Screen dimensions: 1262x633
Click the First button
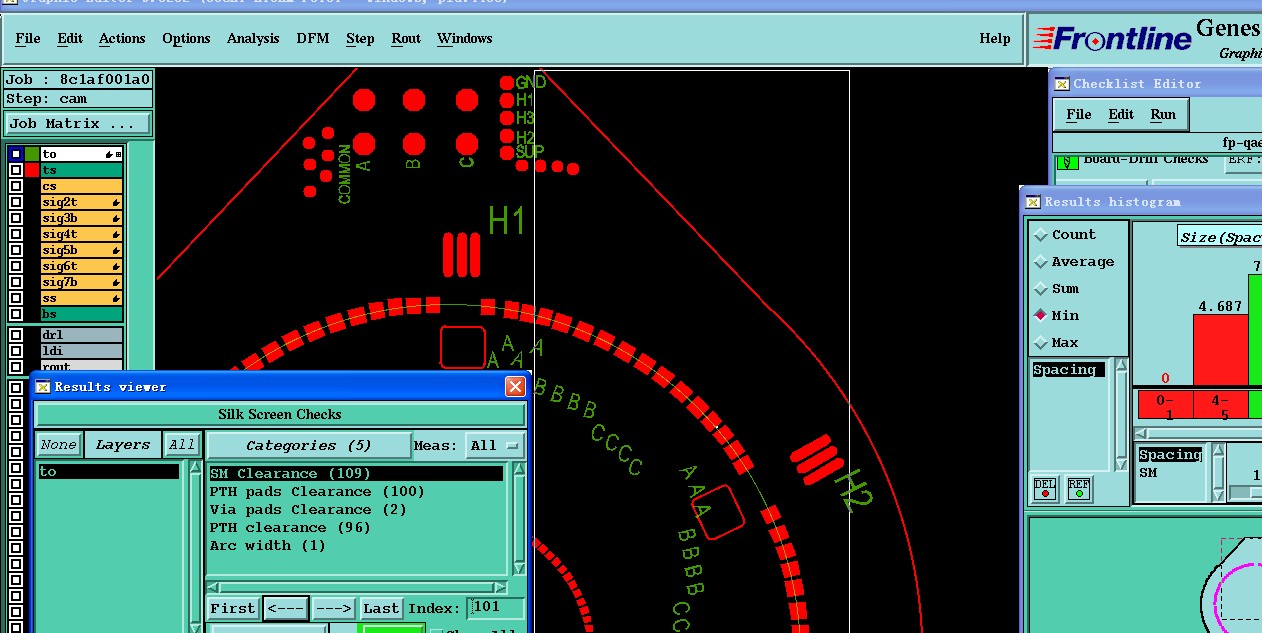coord(233,608)
